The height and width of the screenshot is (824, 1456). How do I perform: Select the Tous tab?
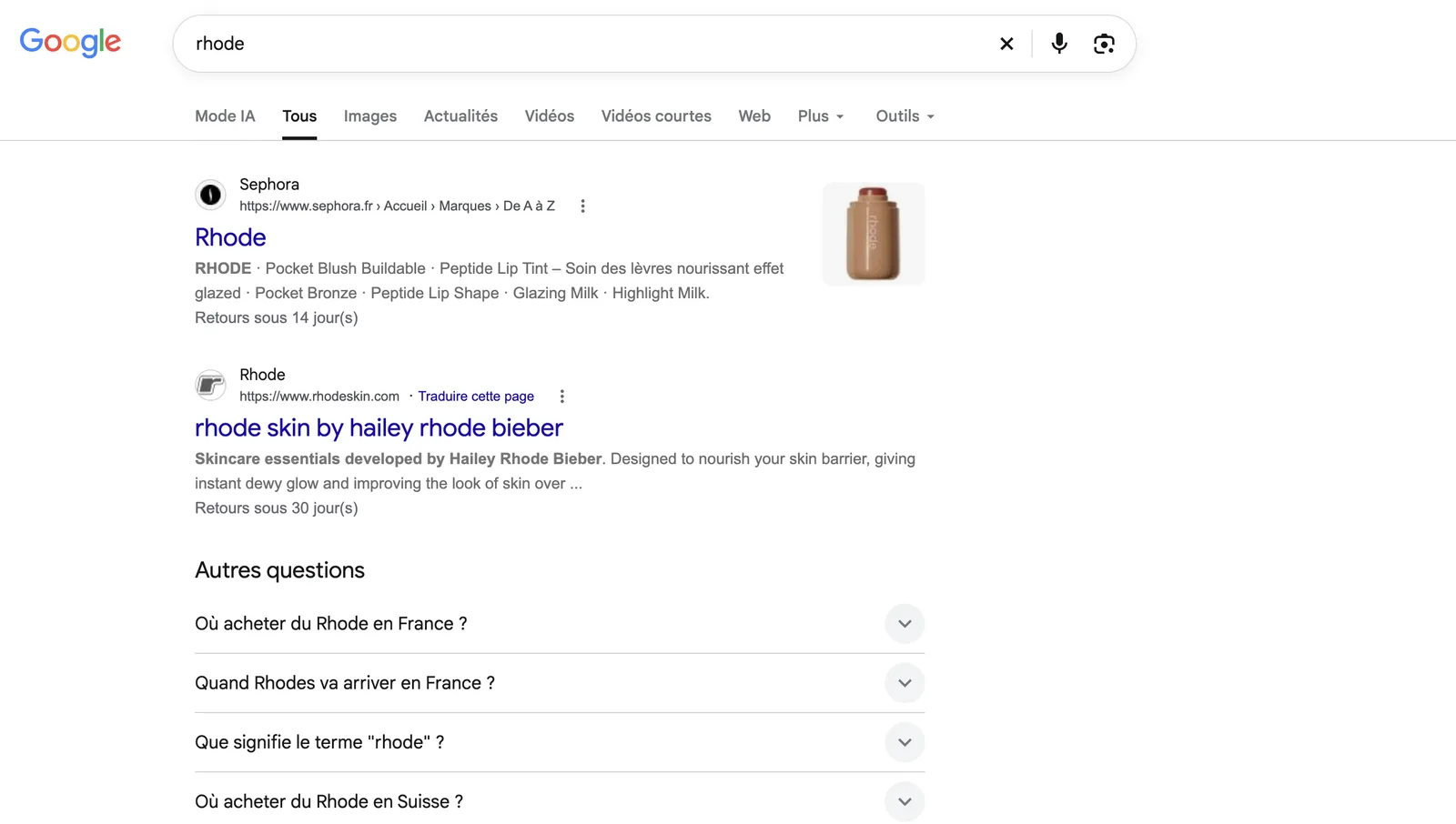pyautogui.click(x=299, y=116)
